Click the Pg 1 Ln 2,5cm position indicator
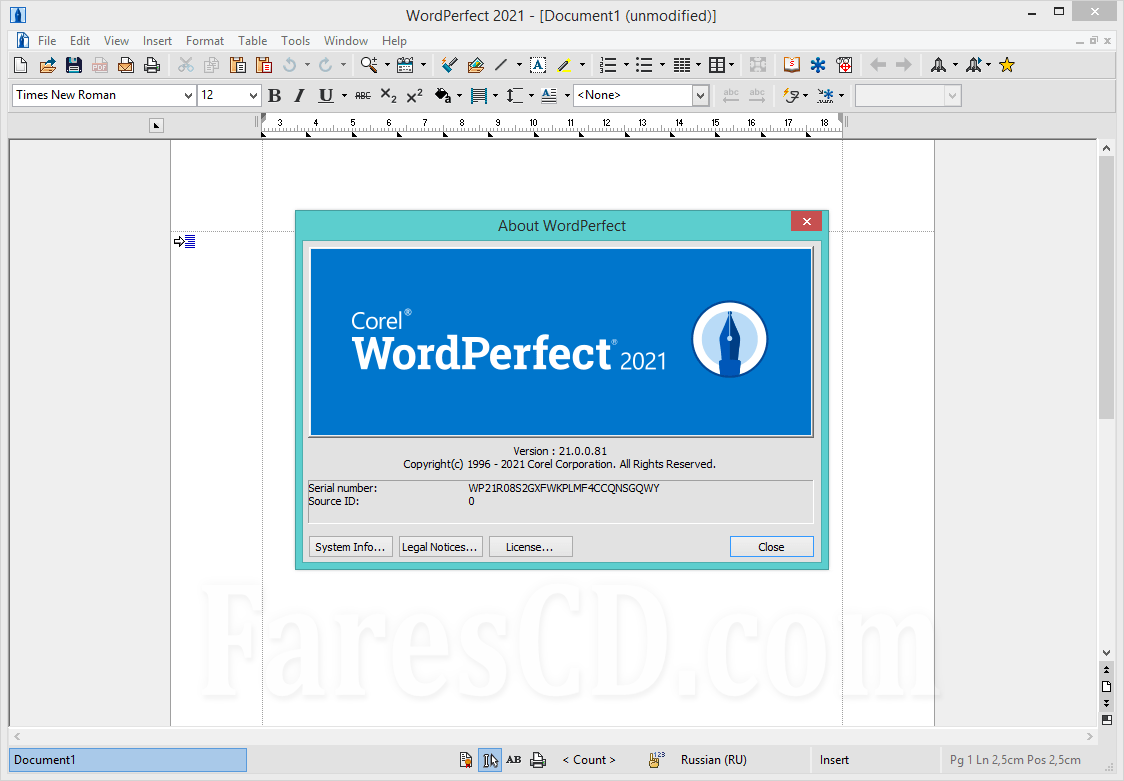1124x781 pixels. (x=1015, y=760)
